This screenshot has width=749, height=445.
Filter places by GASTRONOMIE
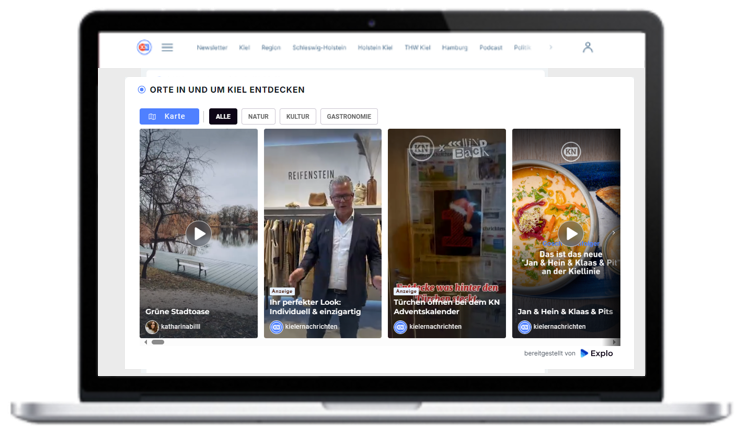tap(349, 117)
